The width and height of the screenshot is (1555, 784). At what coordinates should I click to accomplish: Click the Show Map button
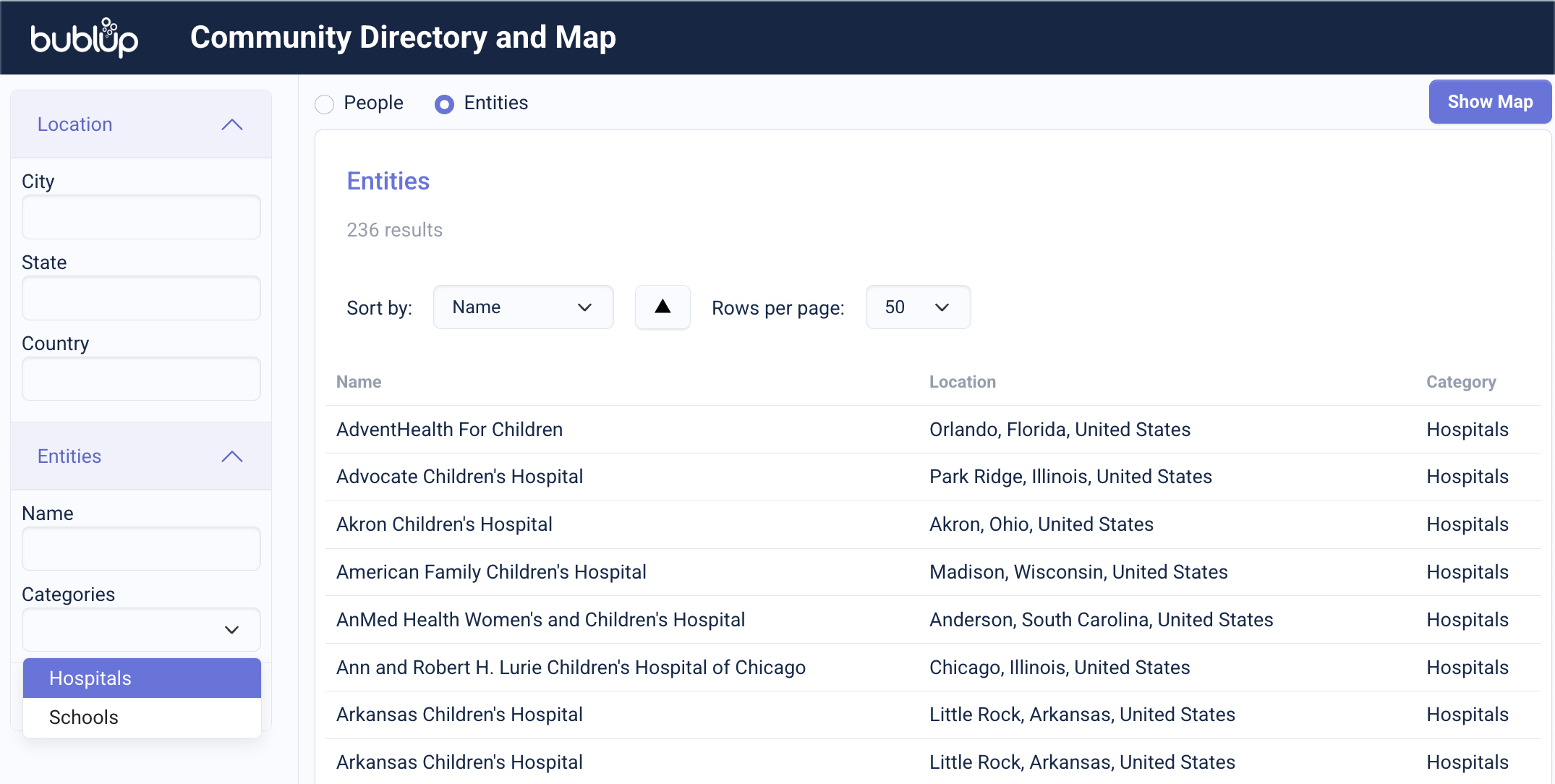pos(1490,102)
